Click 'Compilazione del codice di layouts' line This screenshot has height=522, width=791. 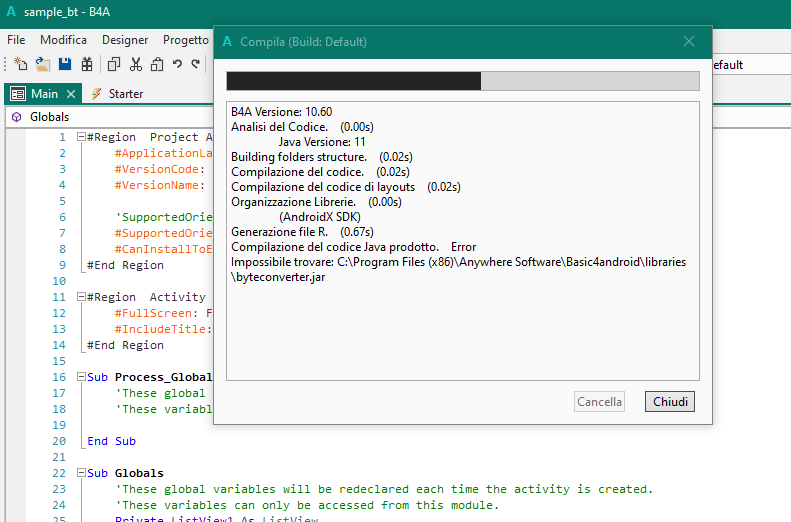[346, 187]
